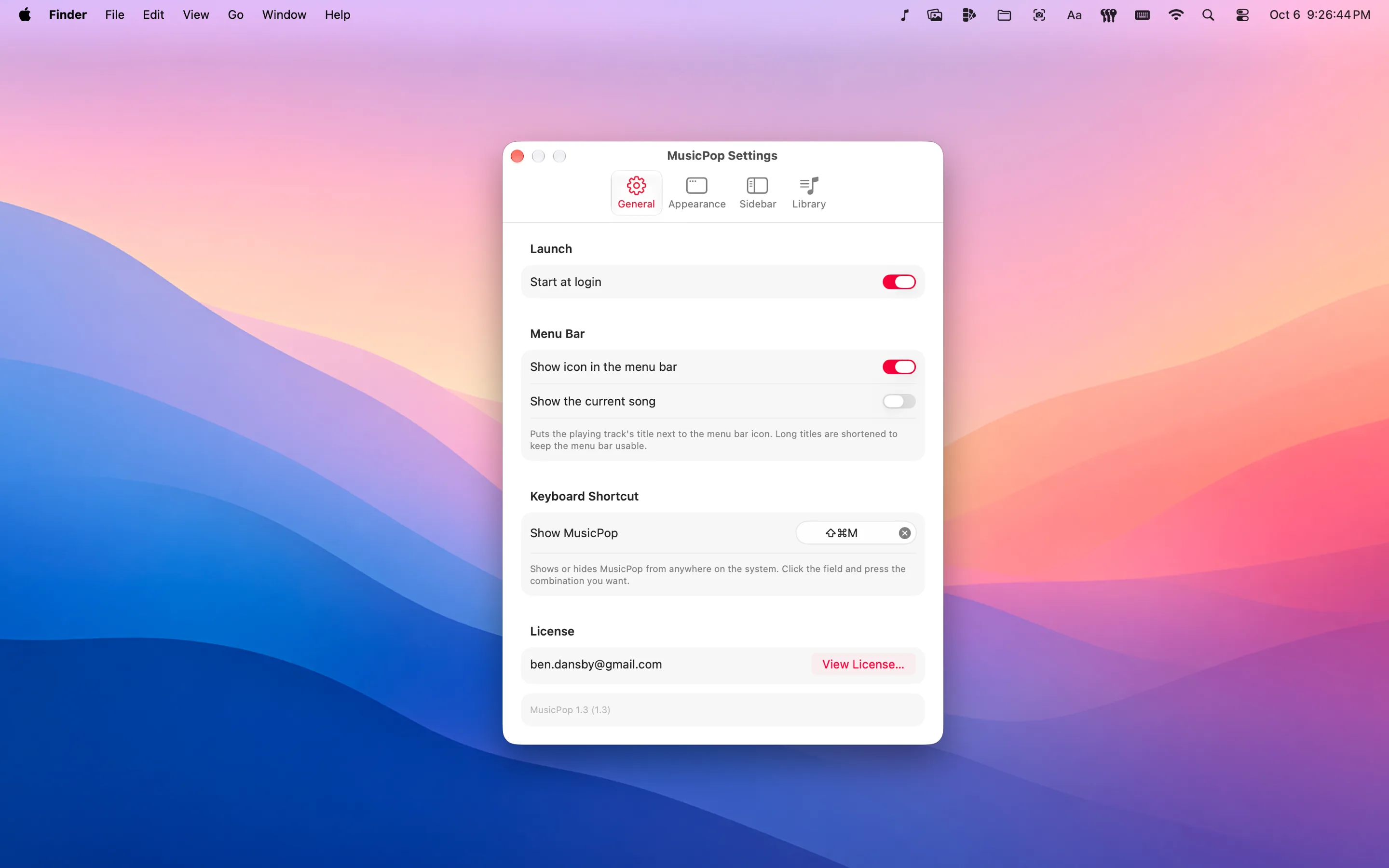Select the Library tab
Screen dimensions: 1389x868
tap(809, 193)
